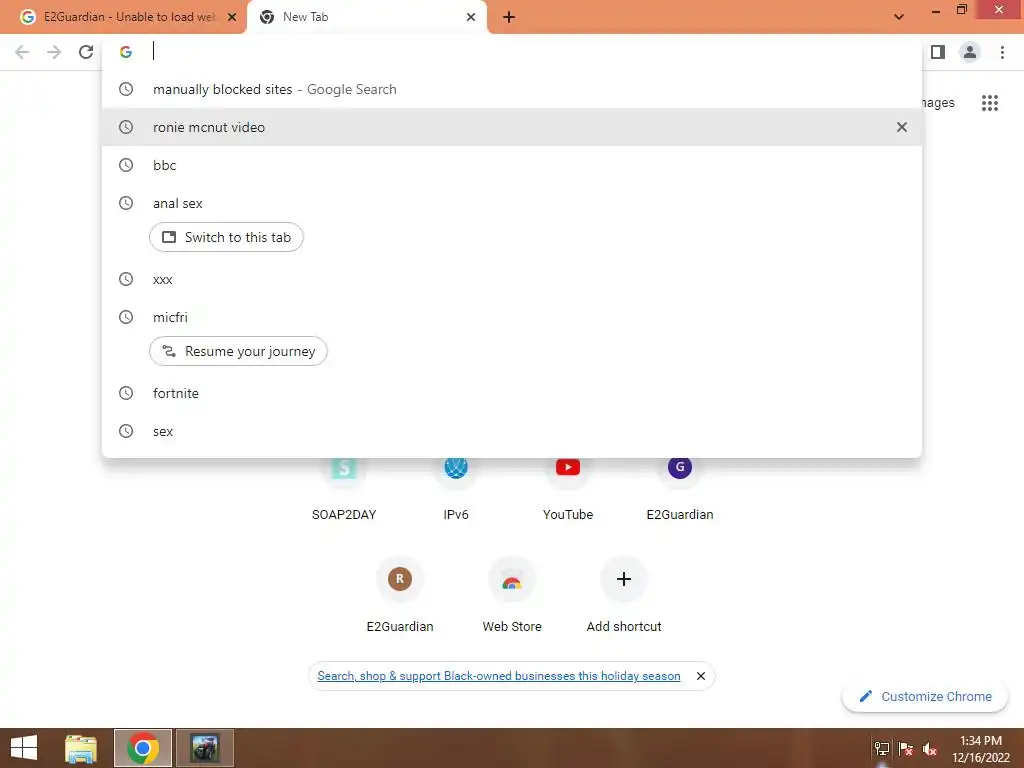This screenshot has width=1024, height=768.
Task: Open Chrome's three-dot menu
Action: point(1002,52)
